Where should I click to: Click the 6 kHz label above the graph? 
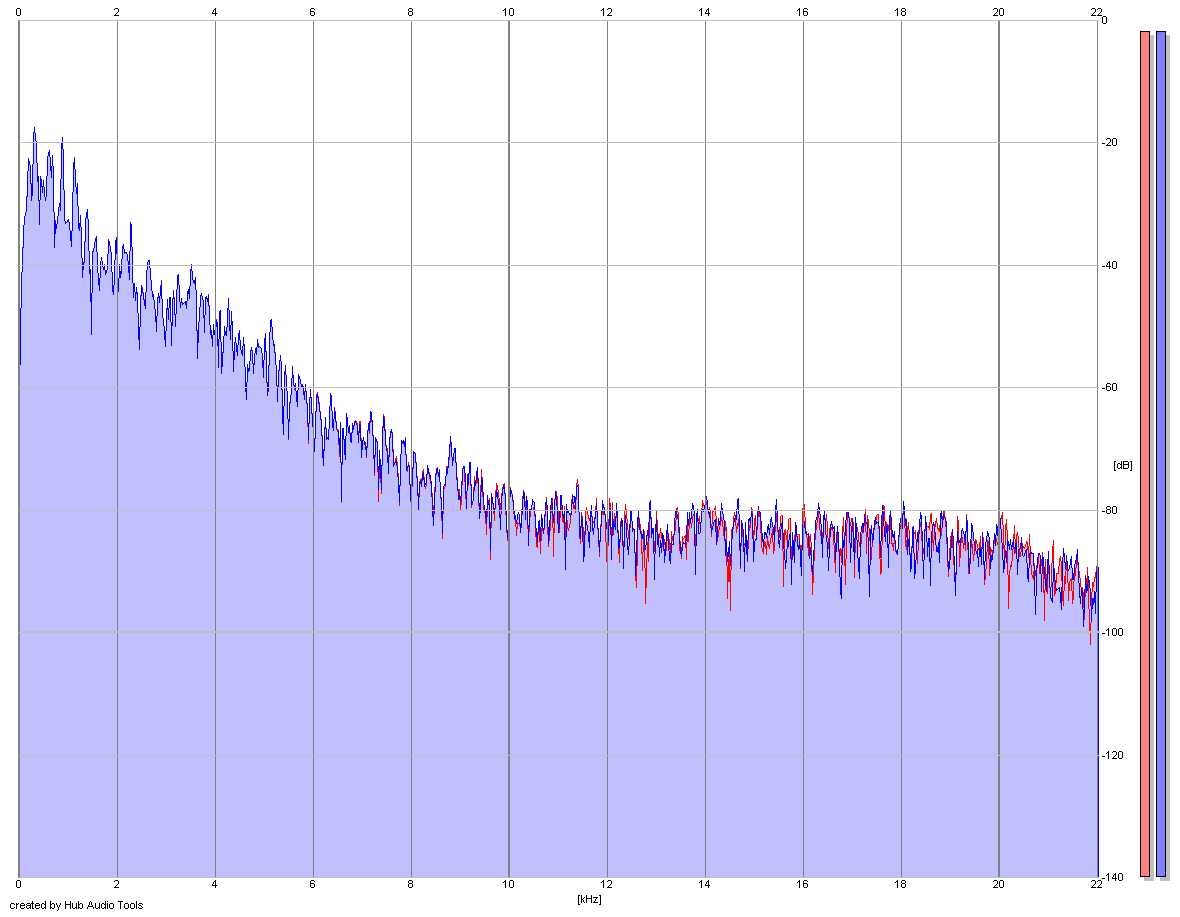312,12
